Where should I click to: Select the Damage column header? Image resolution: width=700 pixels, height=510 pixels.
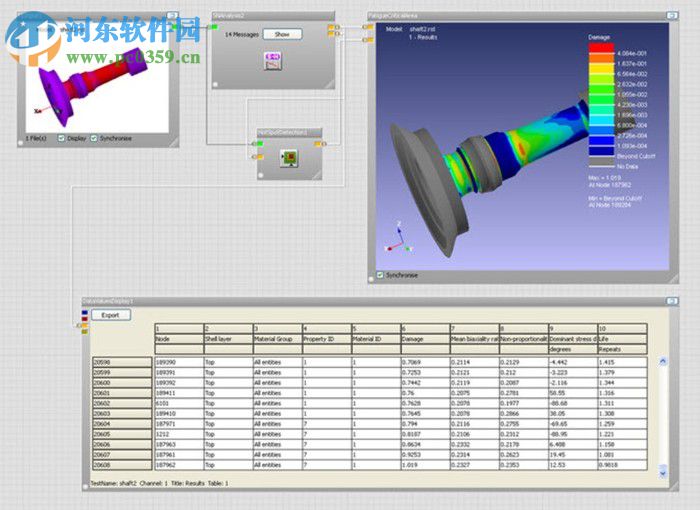[x=425, y=339]
